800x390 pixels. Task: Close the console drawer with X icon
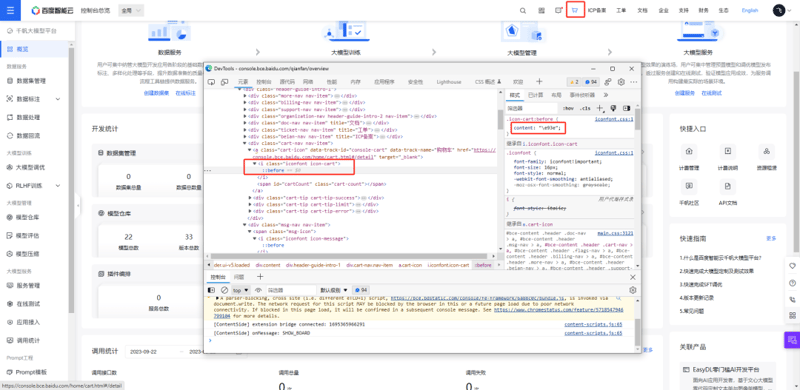pyautogui.click(x=633, y=277)
